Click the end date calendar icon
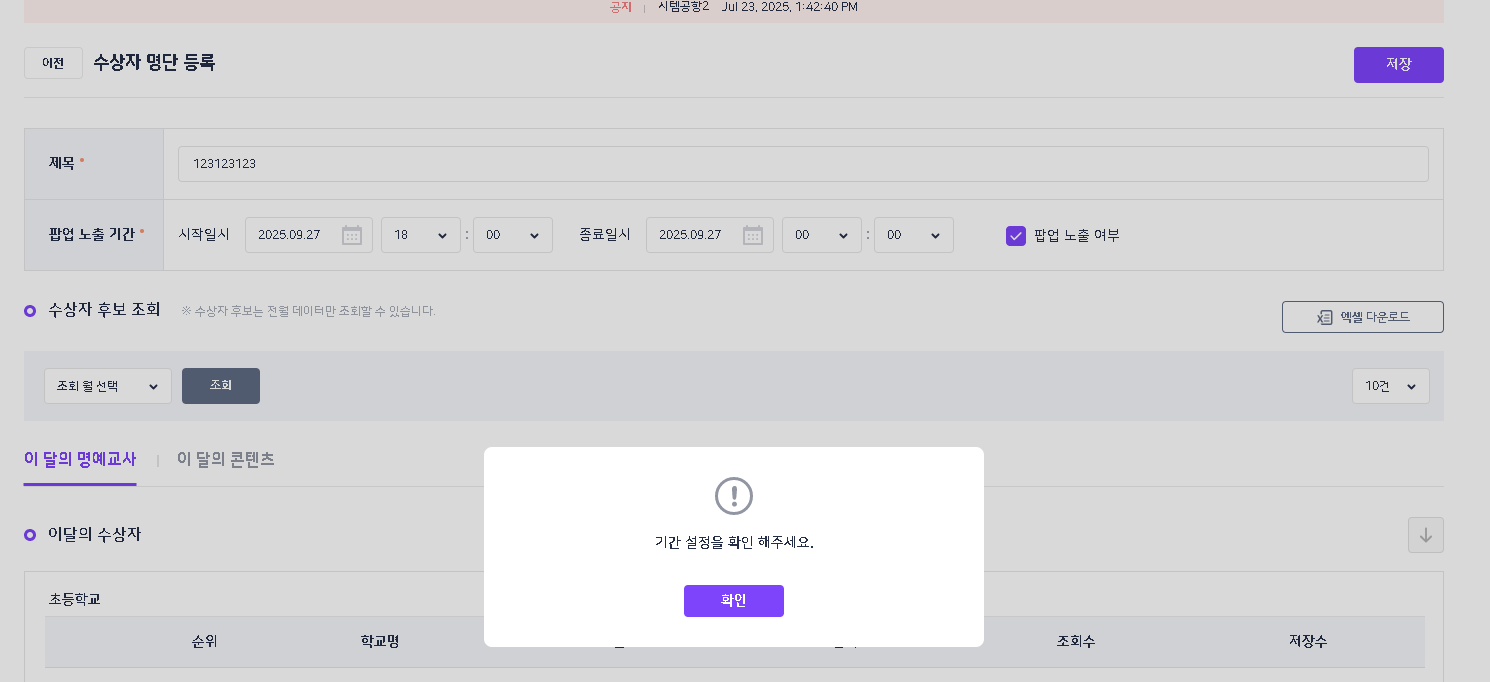 pyautogui.click(x=753, y=235)
